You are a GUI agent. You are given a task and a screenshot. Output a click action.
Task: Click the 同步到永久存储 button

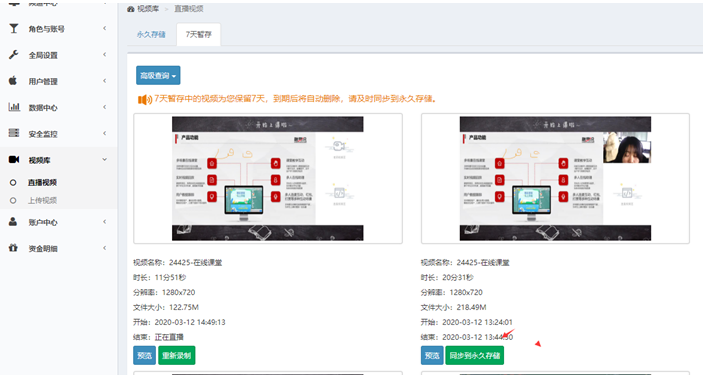coord(474,355)
